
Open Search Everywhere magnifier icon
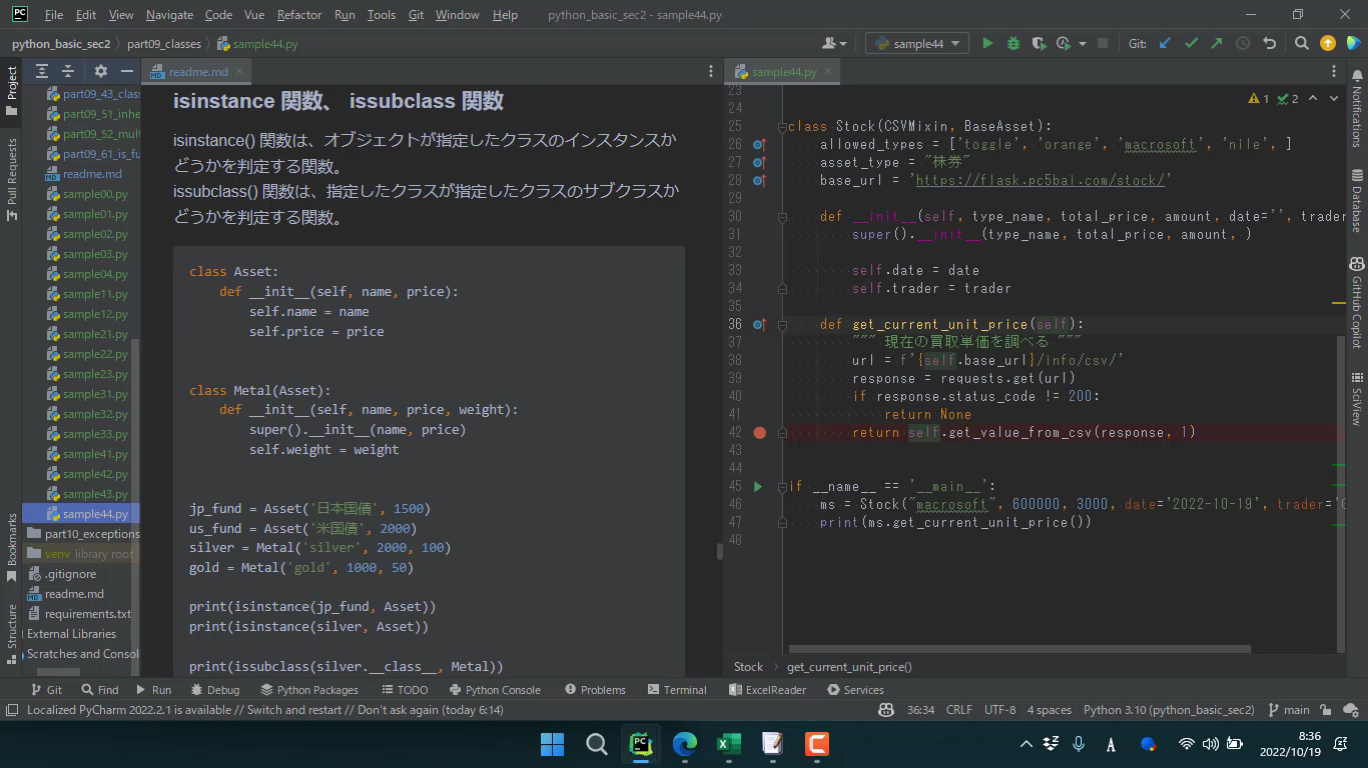point(1301,43)
